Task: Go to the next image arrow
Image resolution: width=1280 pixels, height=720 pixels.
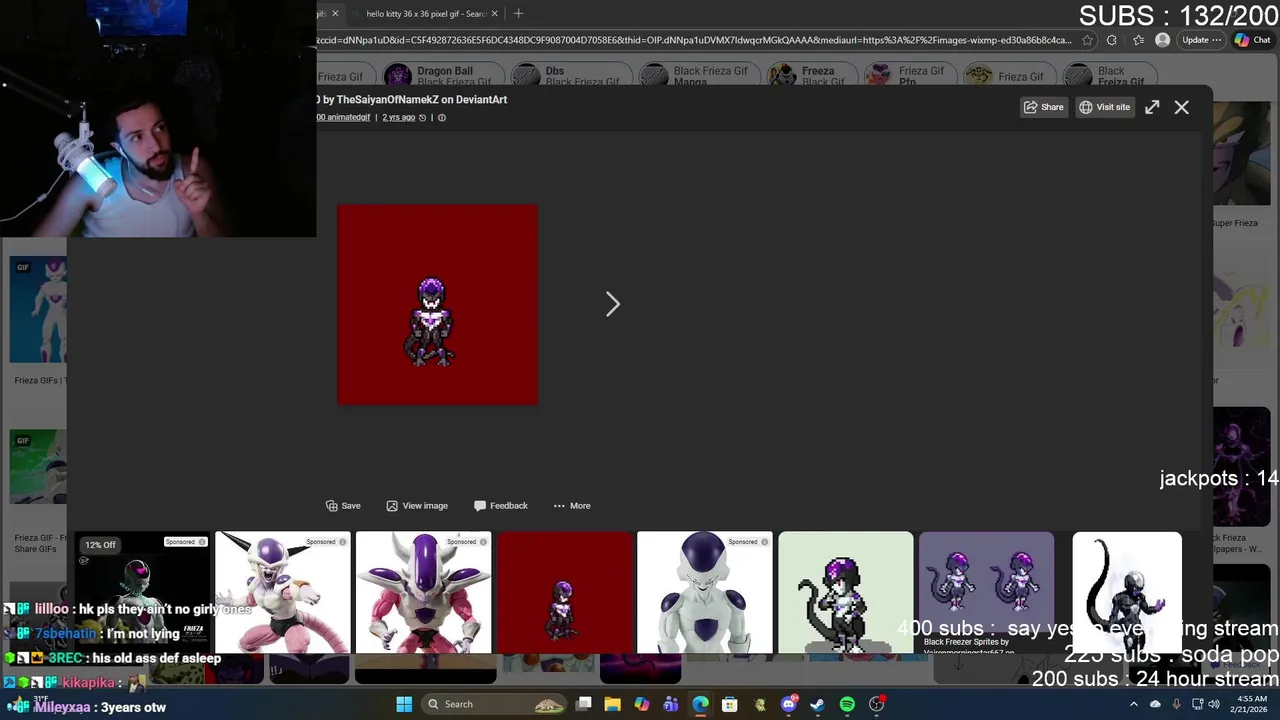Action: 613,304
